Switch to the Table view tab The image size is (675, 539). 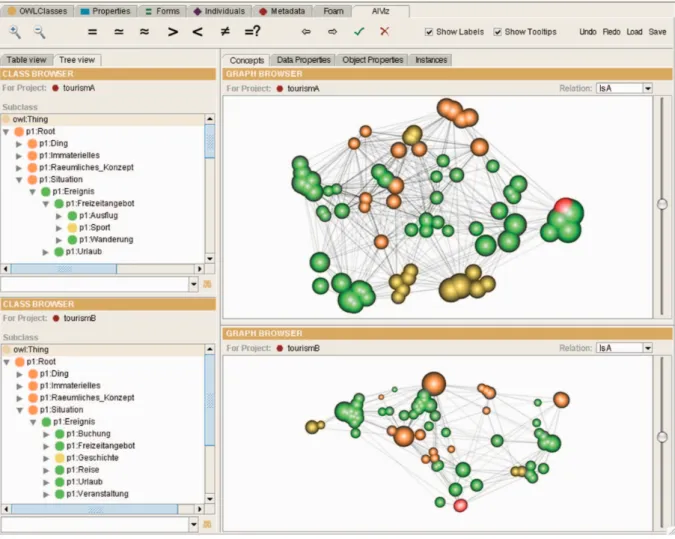(27, 60)
